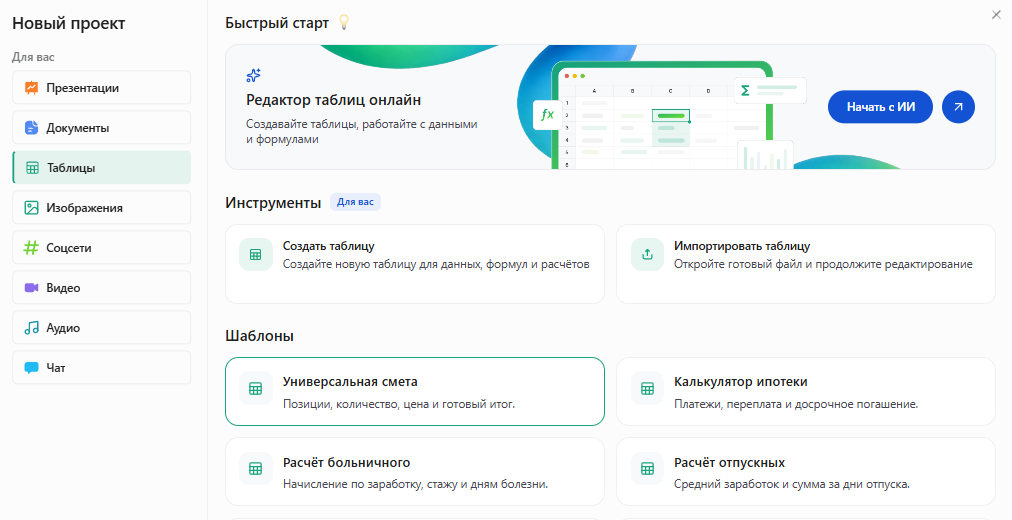Open the Соцсети category
Image resolution: width=1012 pixels, height=520 pixels.
tap(101, 247)
